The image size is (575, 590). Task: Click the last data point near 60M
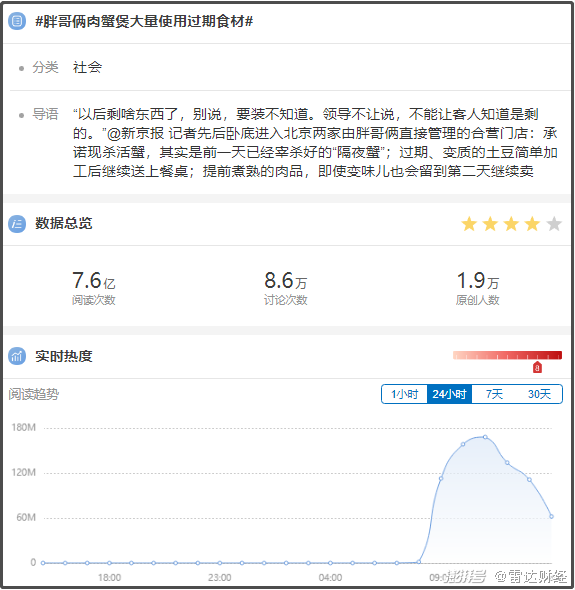pyautogui.click(x=551, y=517)
